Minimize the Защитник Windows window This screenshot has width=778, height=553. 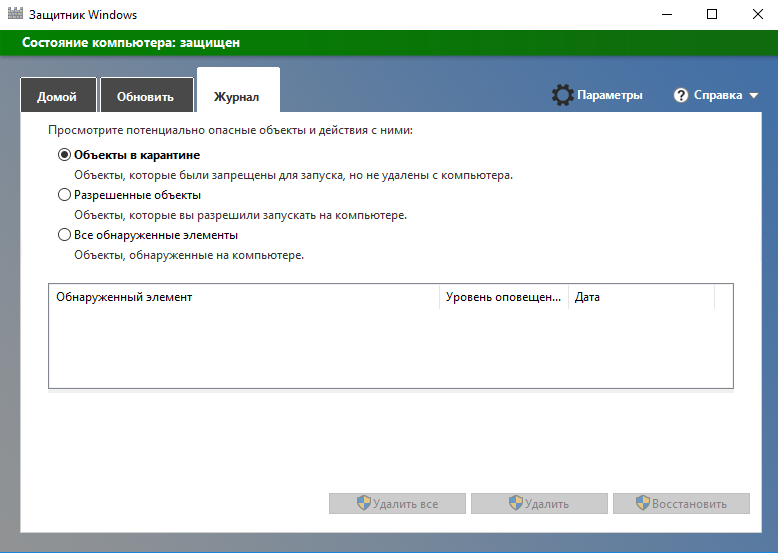click(667, 14)
